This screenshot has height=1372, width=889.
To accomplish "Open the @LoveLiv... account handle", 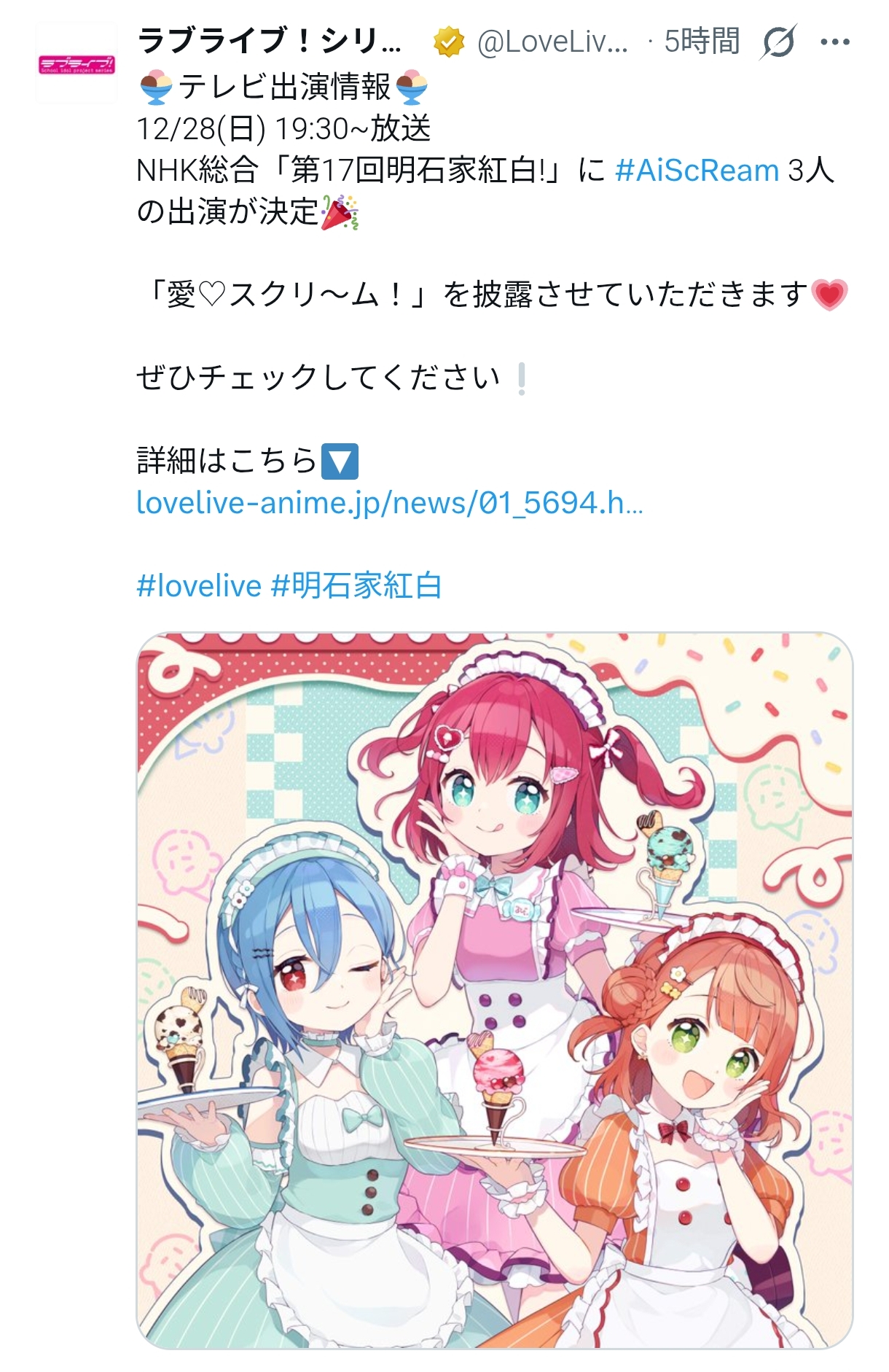I will click(552, 42).
